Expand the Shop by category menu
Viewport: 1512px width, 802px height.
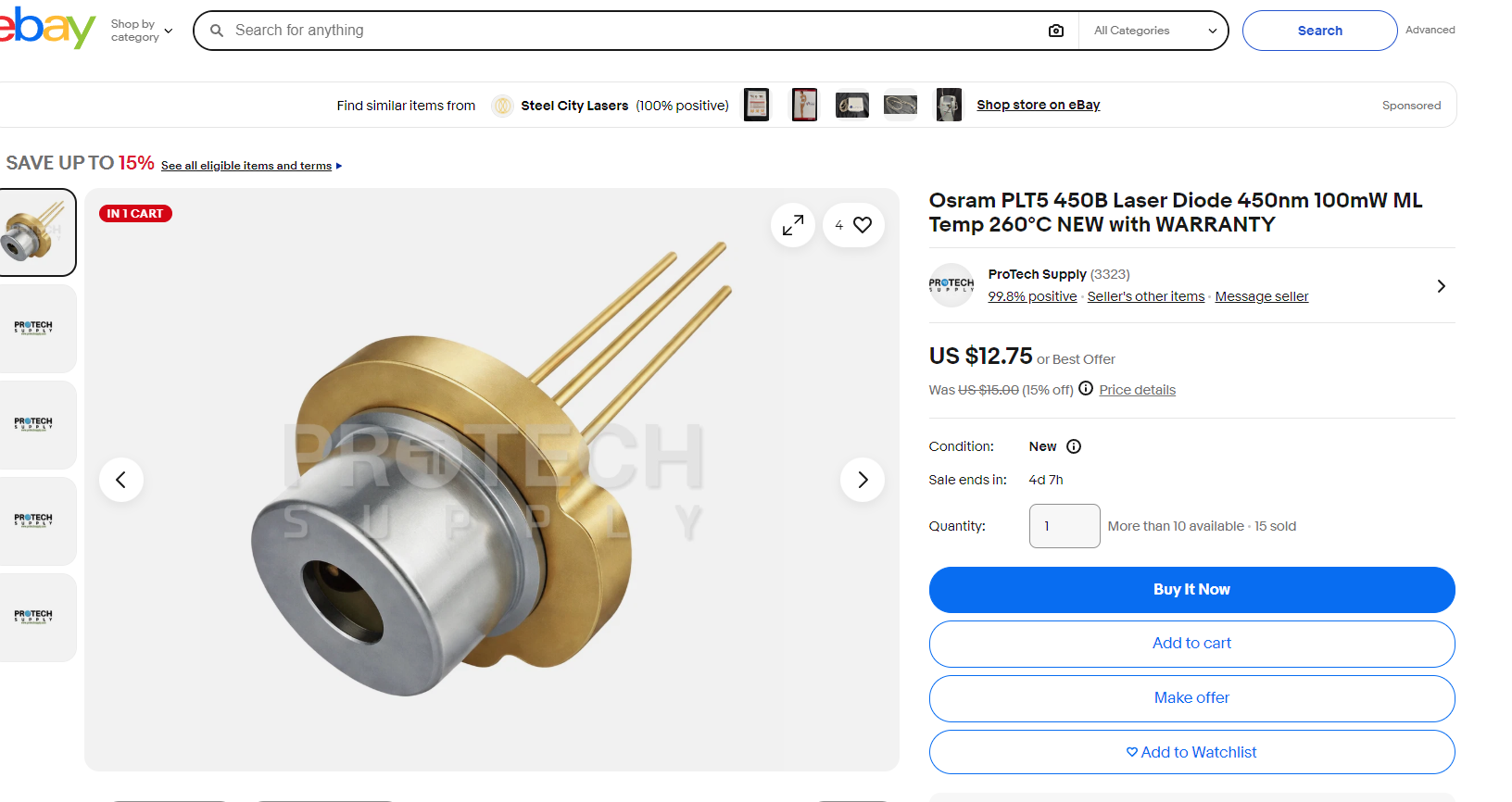click(x=142, y=31)
